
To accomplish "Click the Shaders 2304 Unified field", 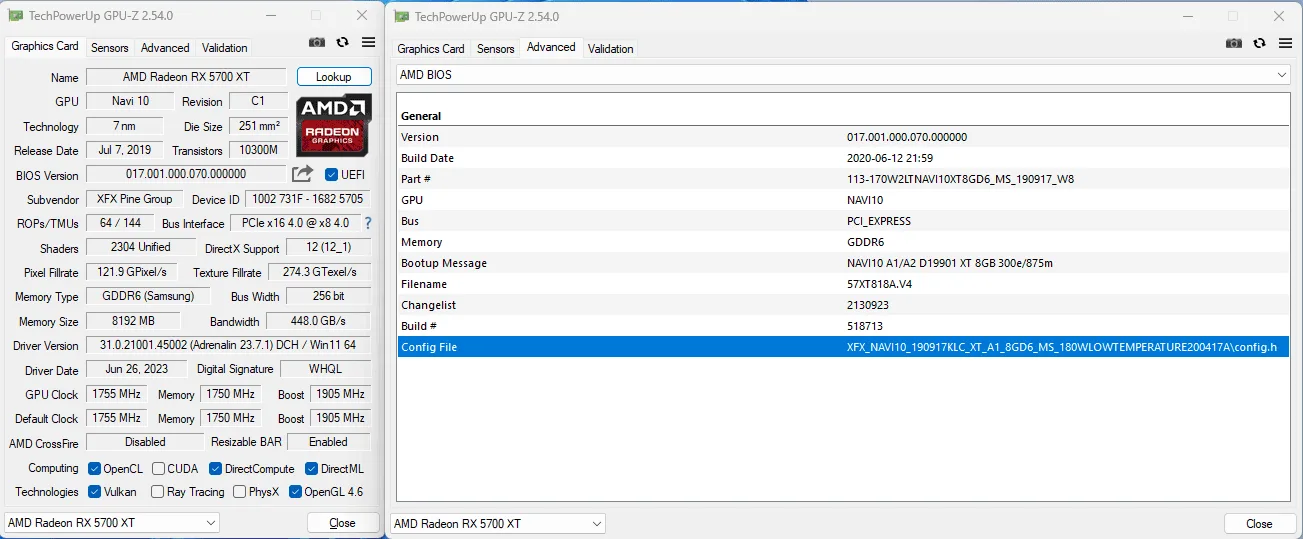I will pyautogui.click(x=140, y=247).
